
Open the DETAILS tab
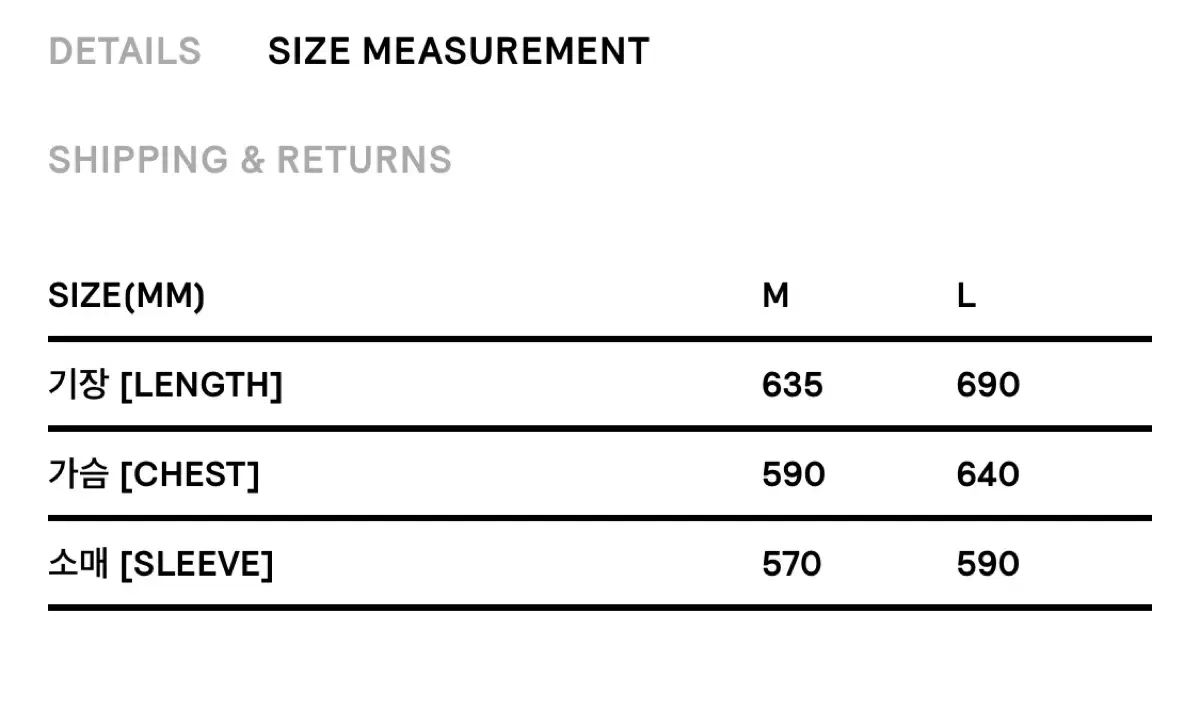pos(124,51)
